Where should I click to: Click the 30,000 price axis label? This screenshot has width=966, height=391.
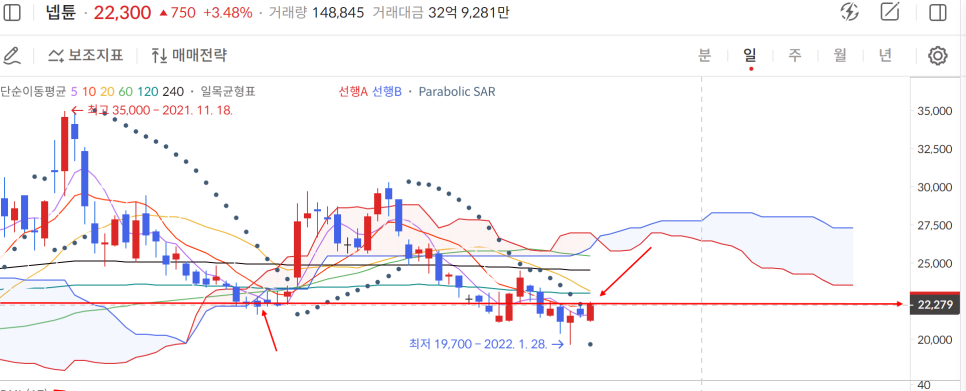tap(935, 188)
